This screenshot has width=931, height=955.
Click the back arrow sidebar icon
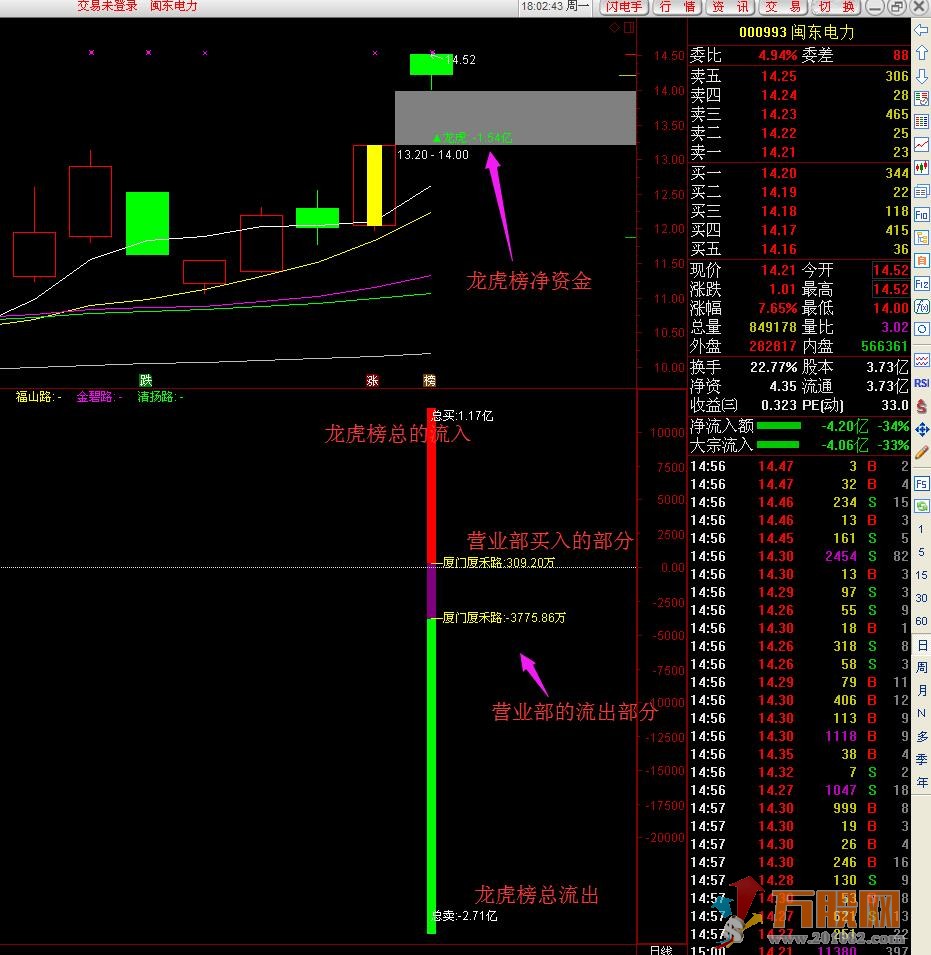(921, 29)
